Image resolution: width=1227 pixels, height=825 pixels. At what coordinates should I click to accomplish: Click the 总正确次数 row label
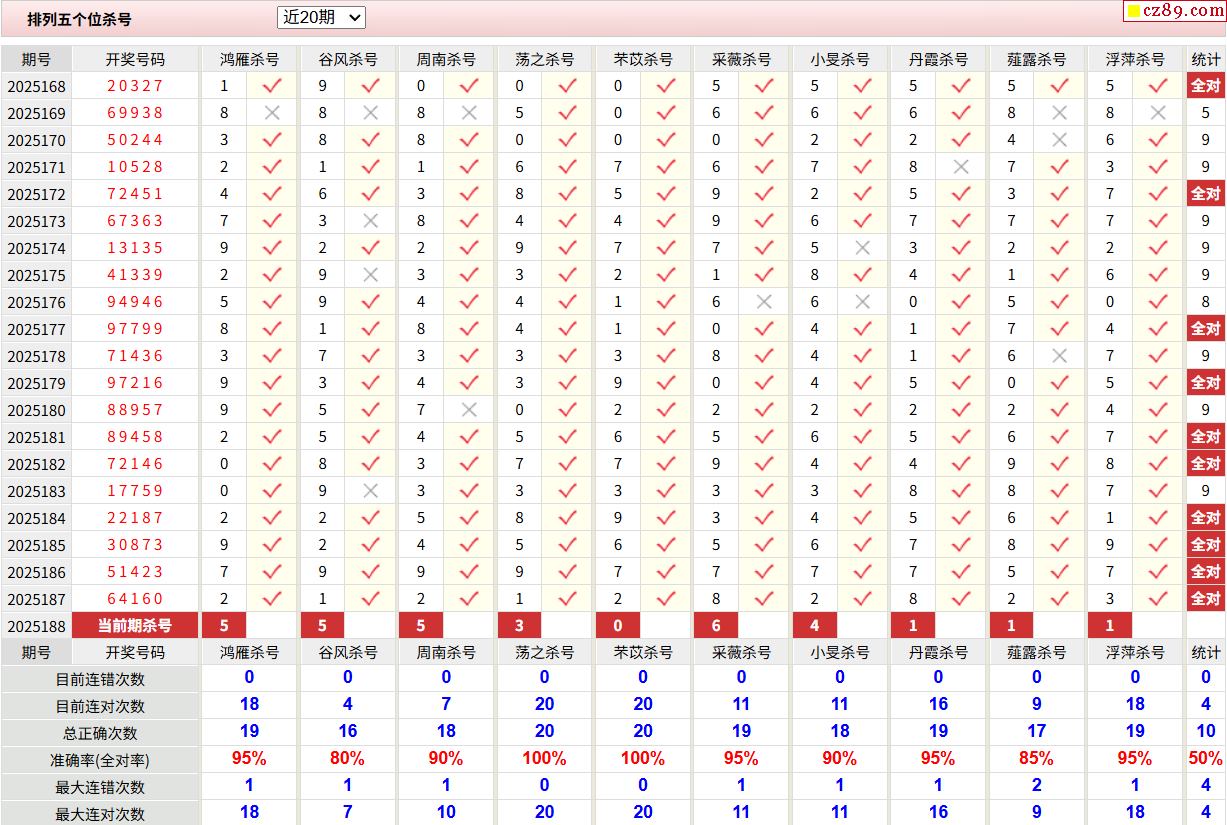tap(100, 733)
